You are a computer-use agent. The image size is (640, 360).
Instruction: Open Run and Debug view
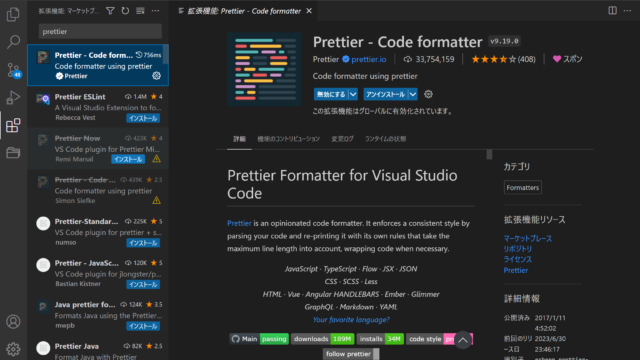click(x=13, y=98)
